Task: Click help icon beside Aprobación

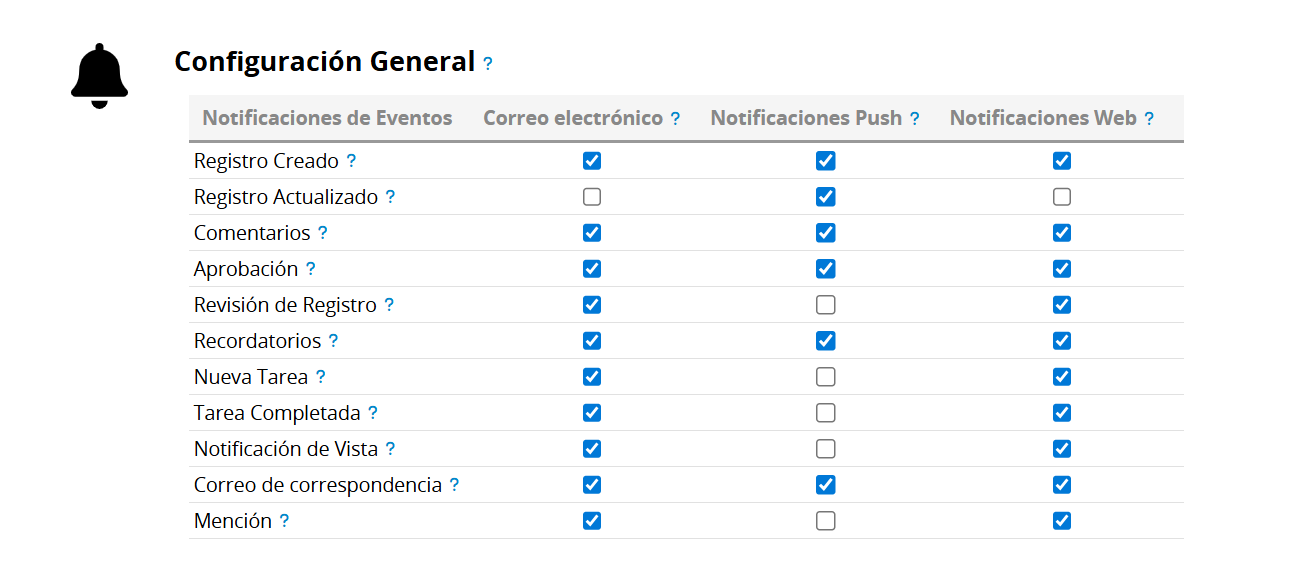Action: [x=310, y=269]
